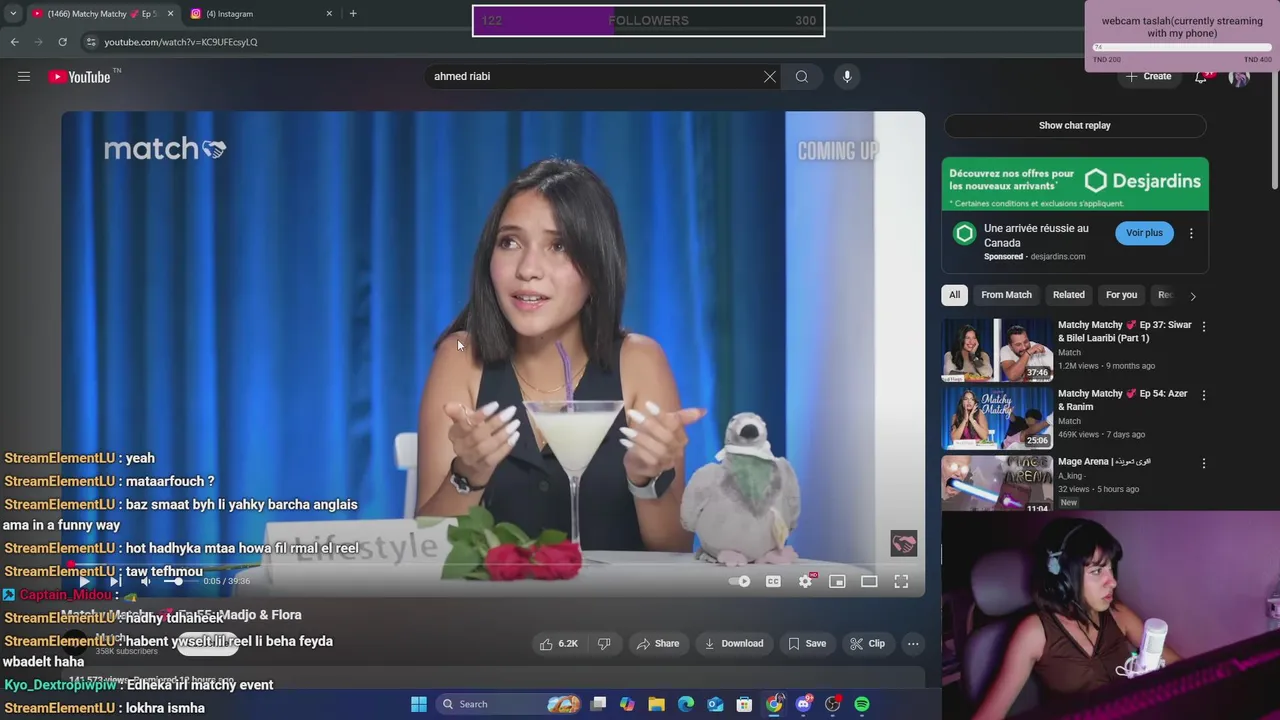This screenshot has width=1280, height=720.
Task: Select the From Match chip
Action: pos(1006,295)
